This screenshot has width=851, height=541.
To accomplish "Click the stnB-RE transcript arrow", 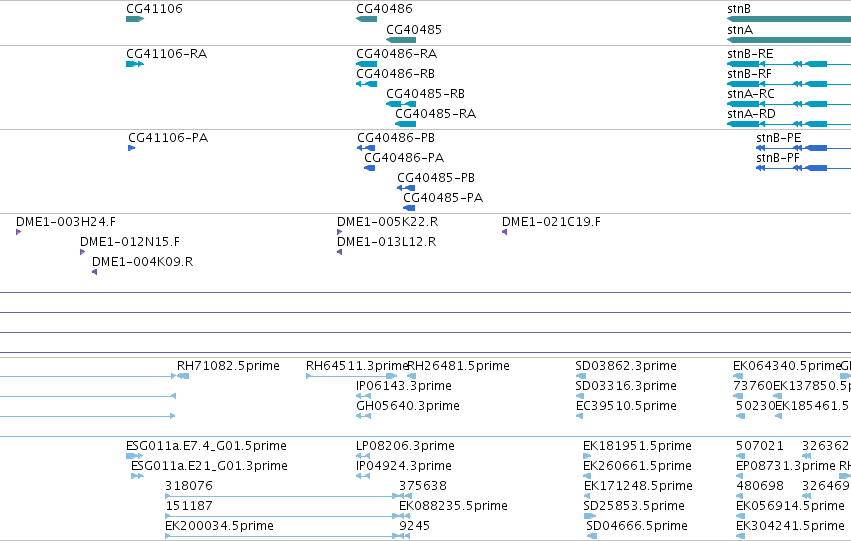I will 789,64.
